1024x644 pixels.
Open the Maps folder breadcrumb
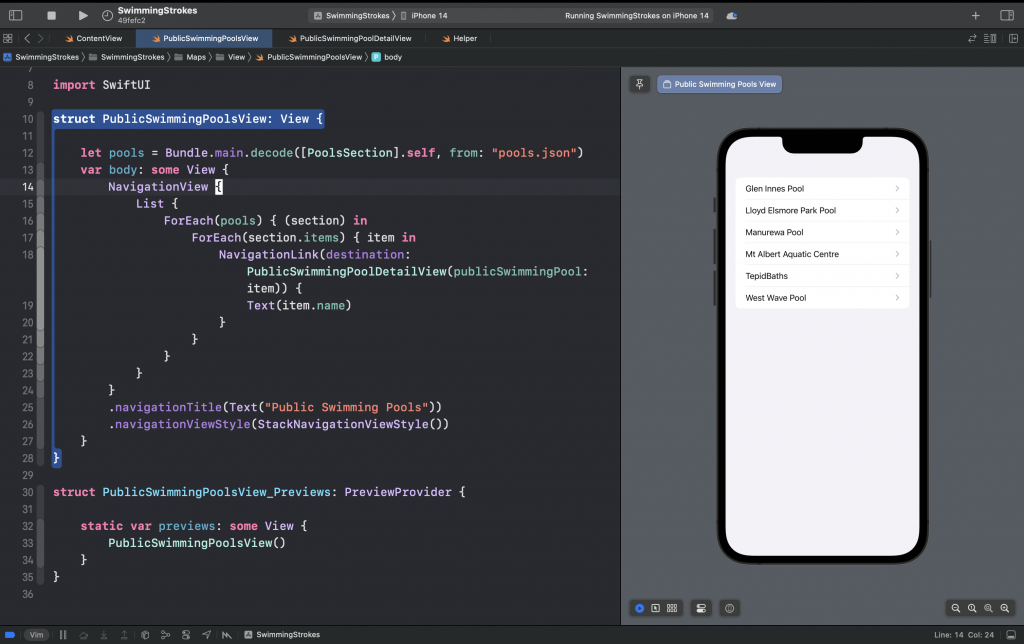(x=190, y=57)
